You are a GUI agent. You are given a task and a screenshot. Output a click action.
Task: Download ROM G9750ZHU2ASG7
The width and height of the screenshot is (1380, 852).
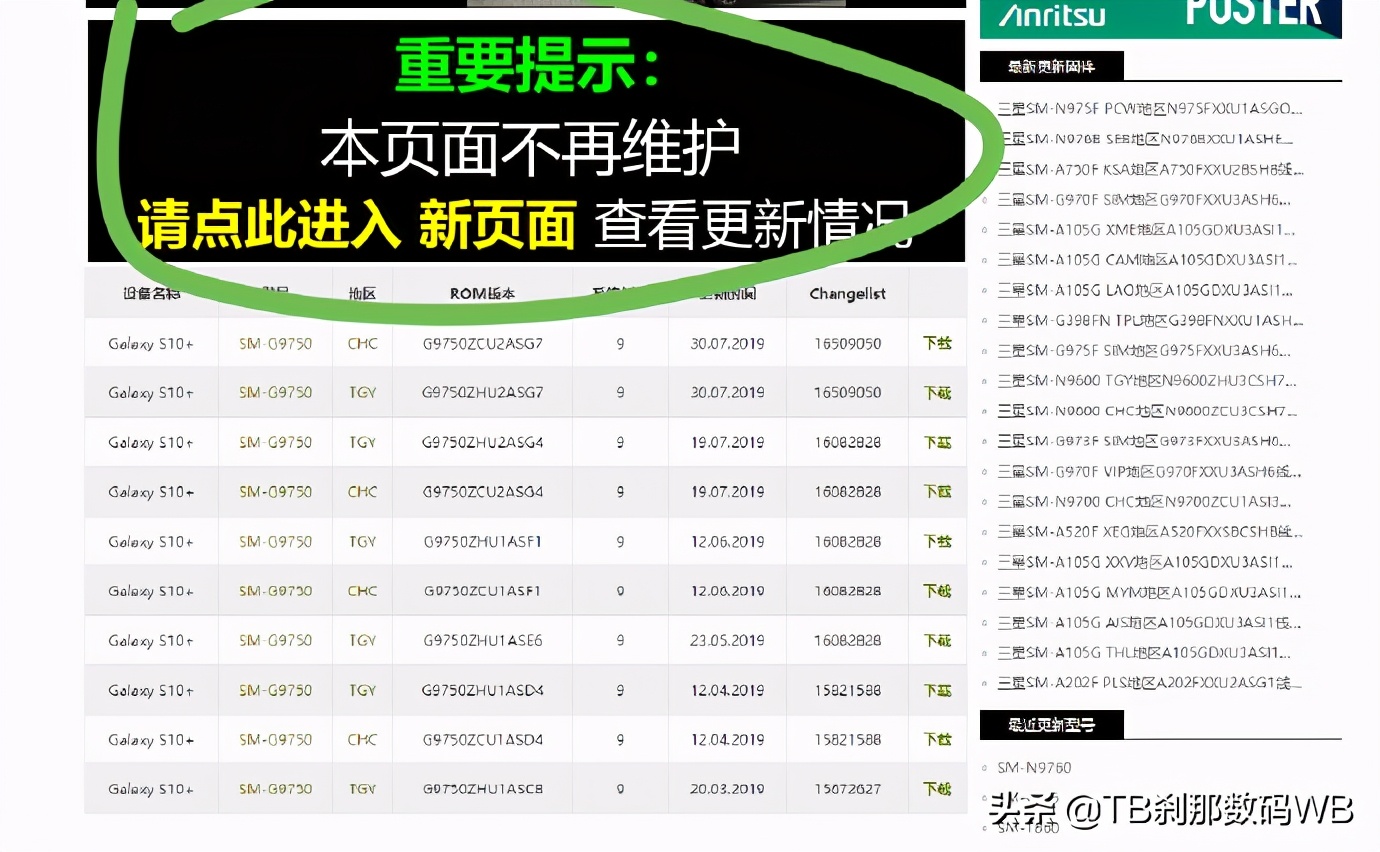[x=937, y=393]
